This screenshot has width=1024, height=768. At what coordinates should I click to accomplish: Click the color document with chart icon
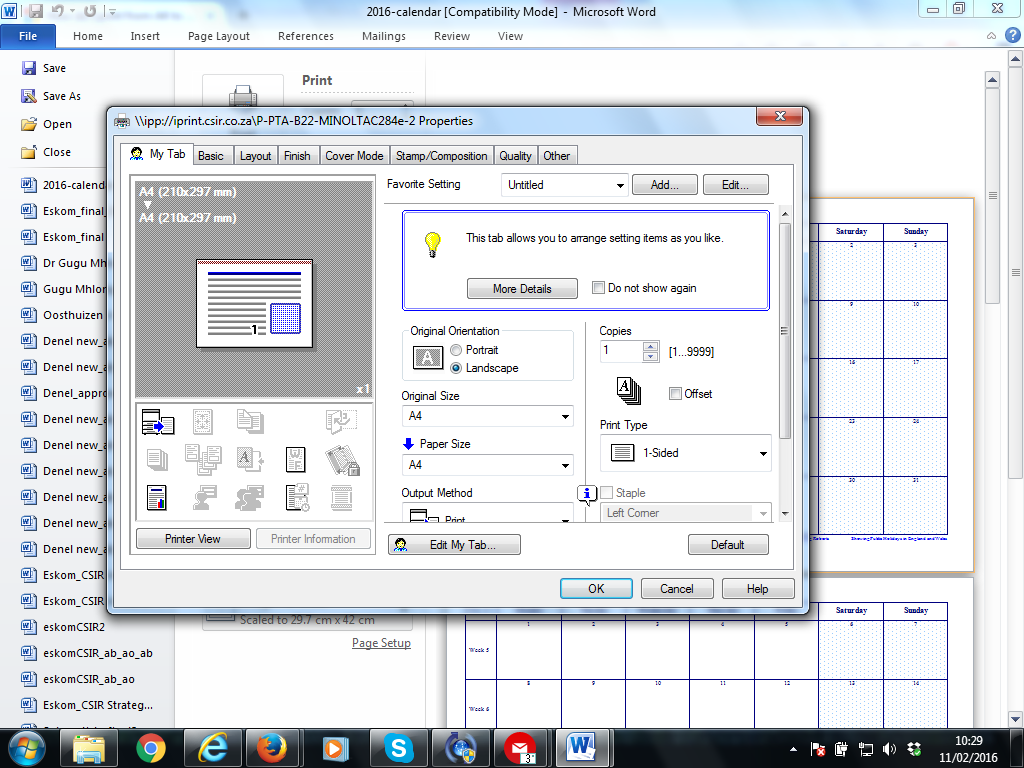point(157,498)
